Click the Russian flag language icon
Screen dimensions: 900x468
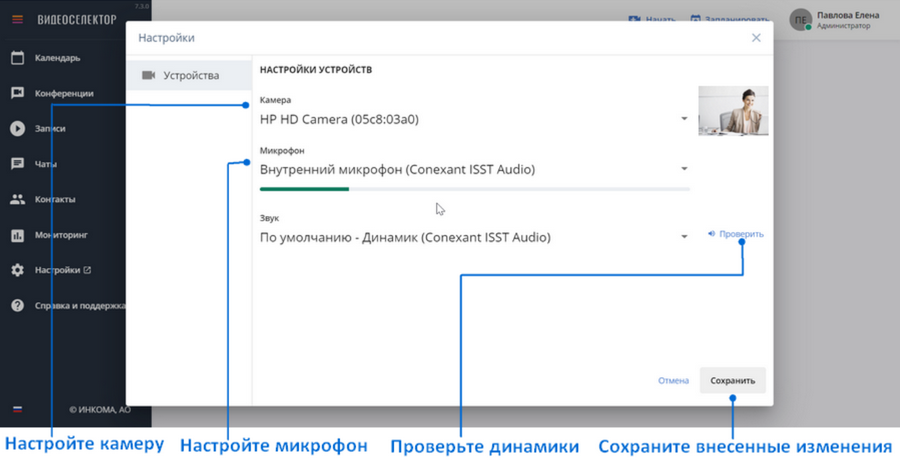[17, 409]
